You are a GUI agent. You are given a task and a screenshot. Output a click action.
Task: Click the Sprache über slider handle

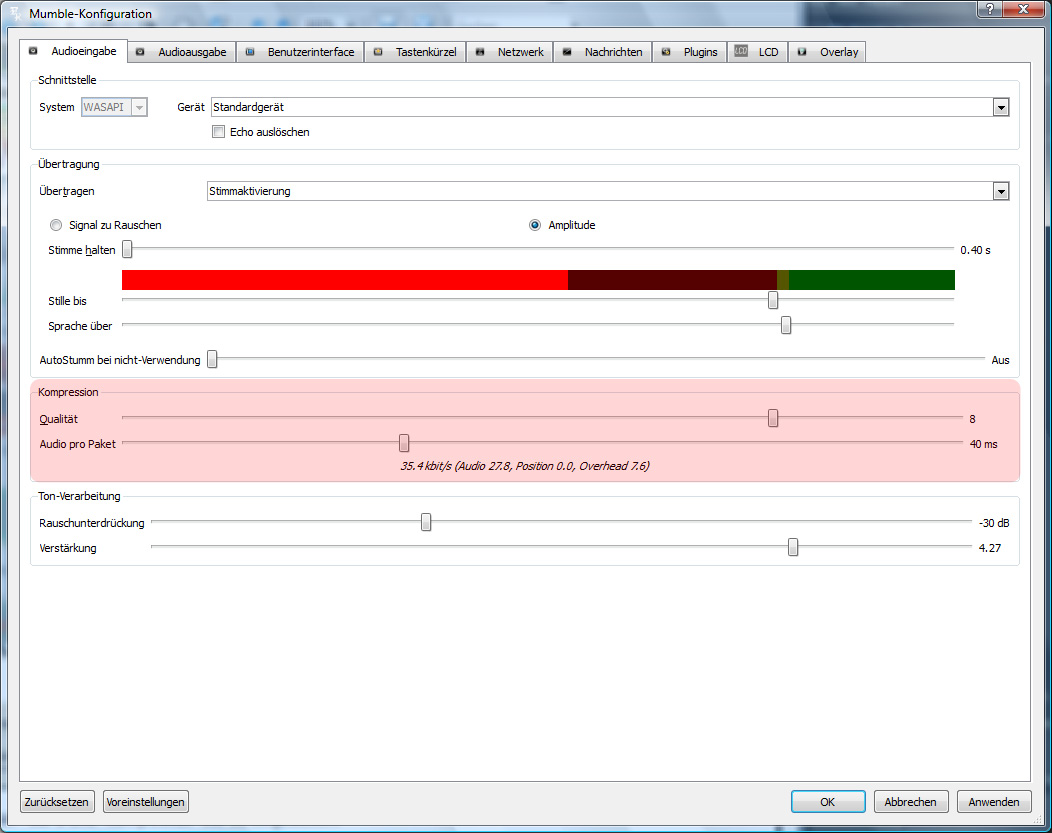tap(786, 325)
